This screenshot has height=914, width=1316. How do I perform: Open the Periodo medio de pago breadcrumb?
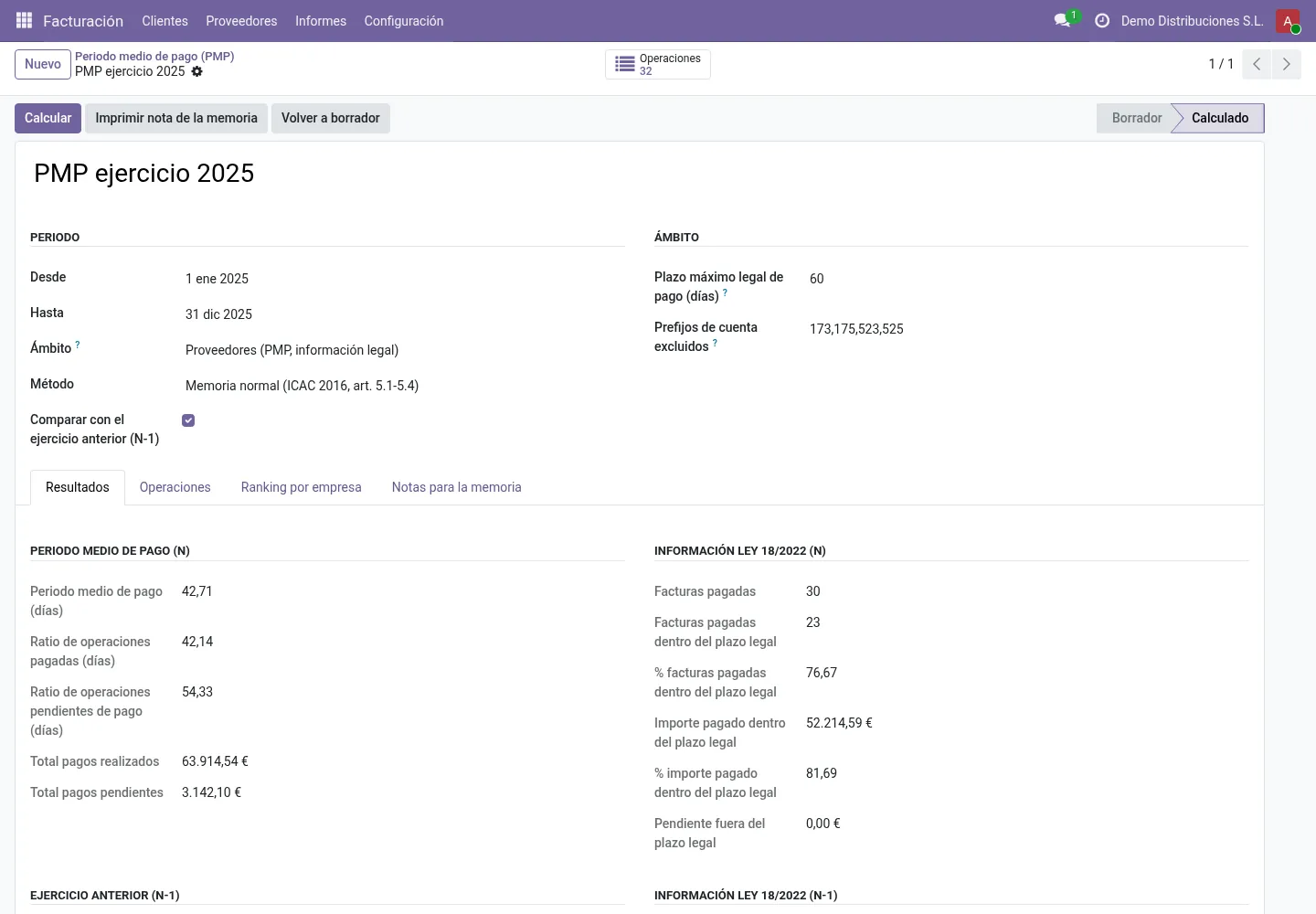(x=154, y=56)
